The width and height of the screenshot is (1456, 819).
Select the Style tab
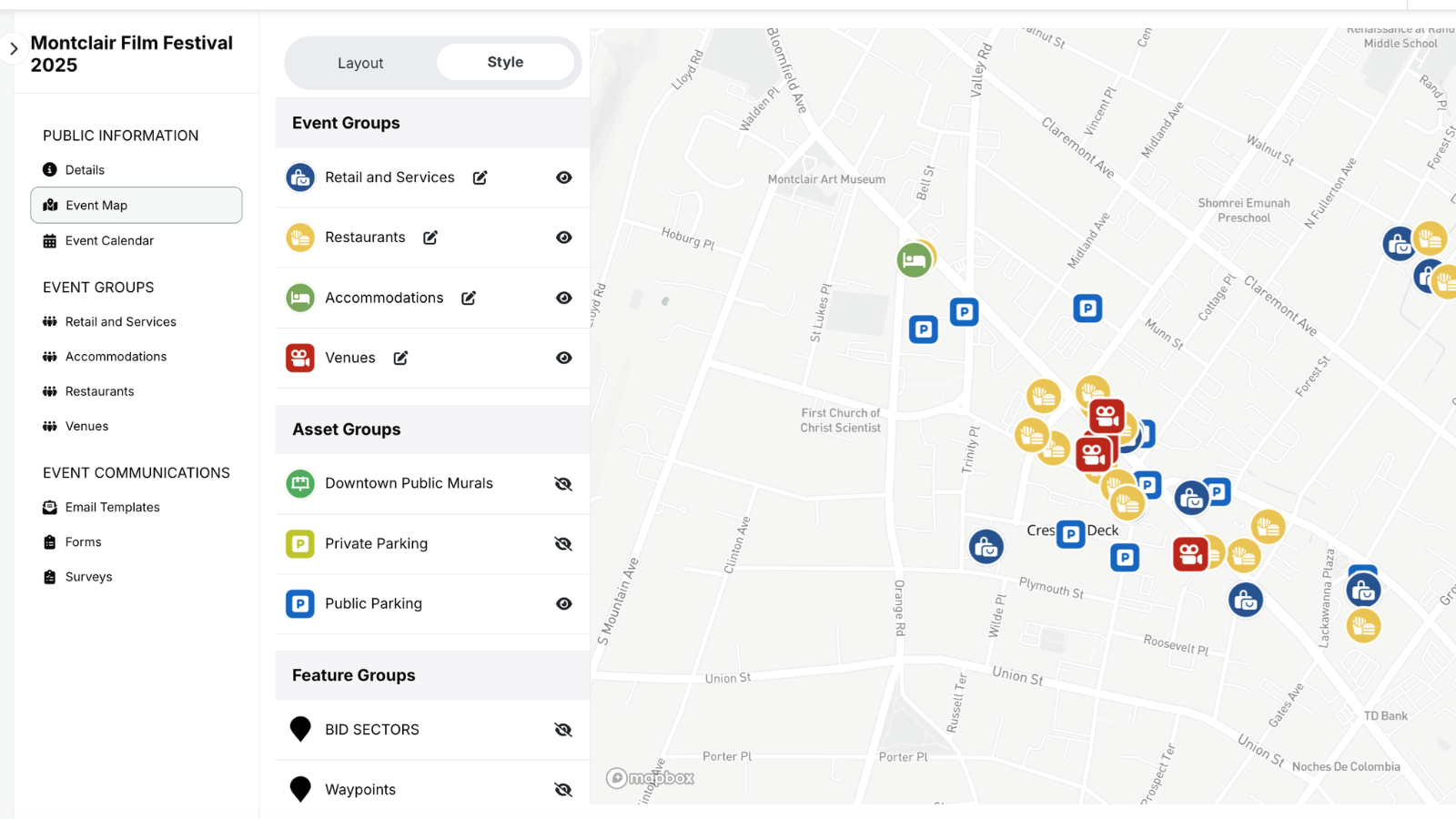[x=505, y=62]
